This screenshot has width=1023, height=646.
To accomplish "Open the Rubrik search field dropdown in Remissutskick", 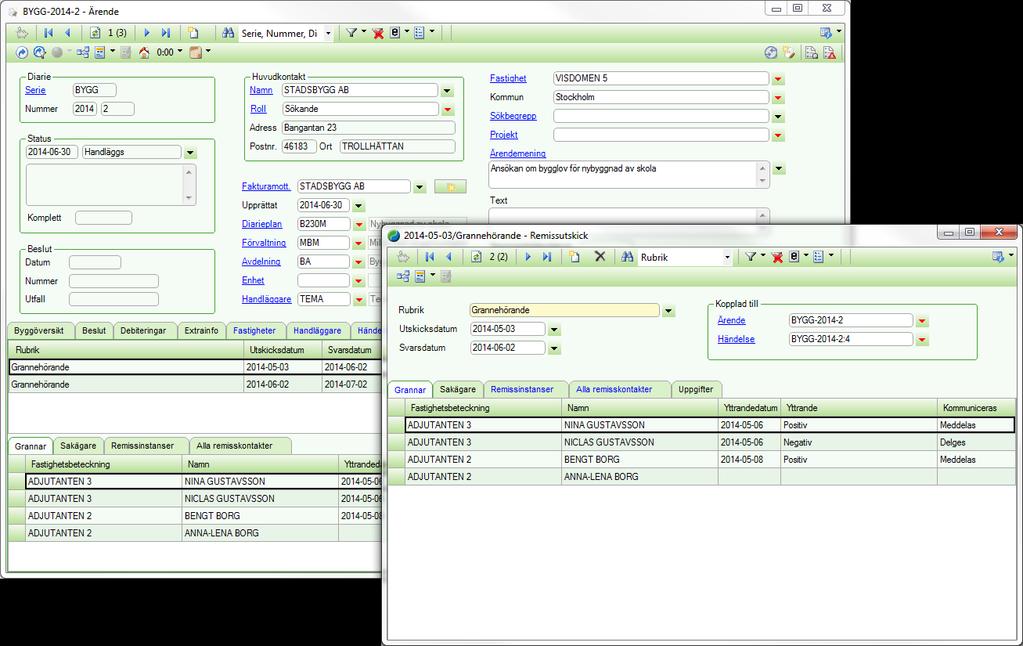I will point(727,258).
